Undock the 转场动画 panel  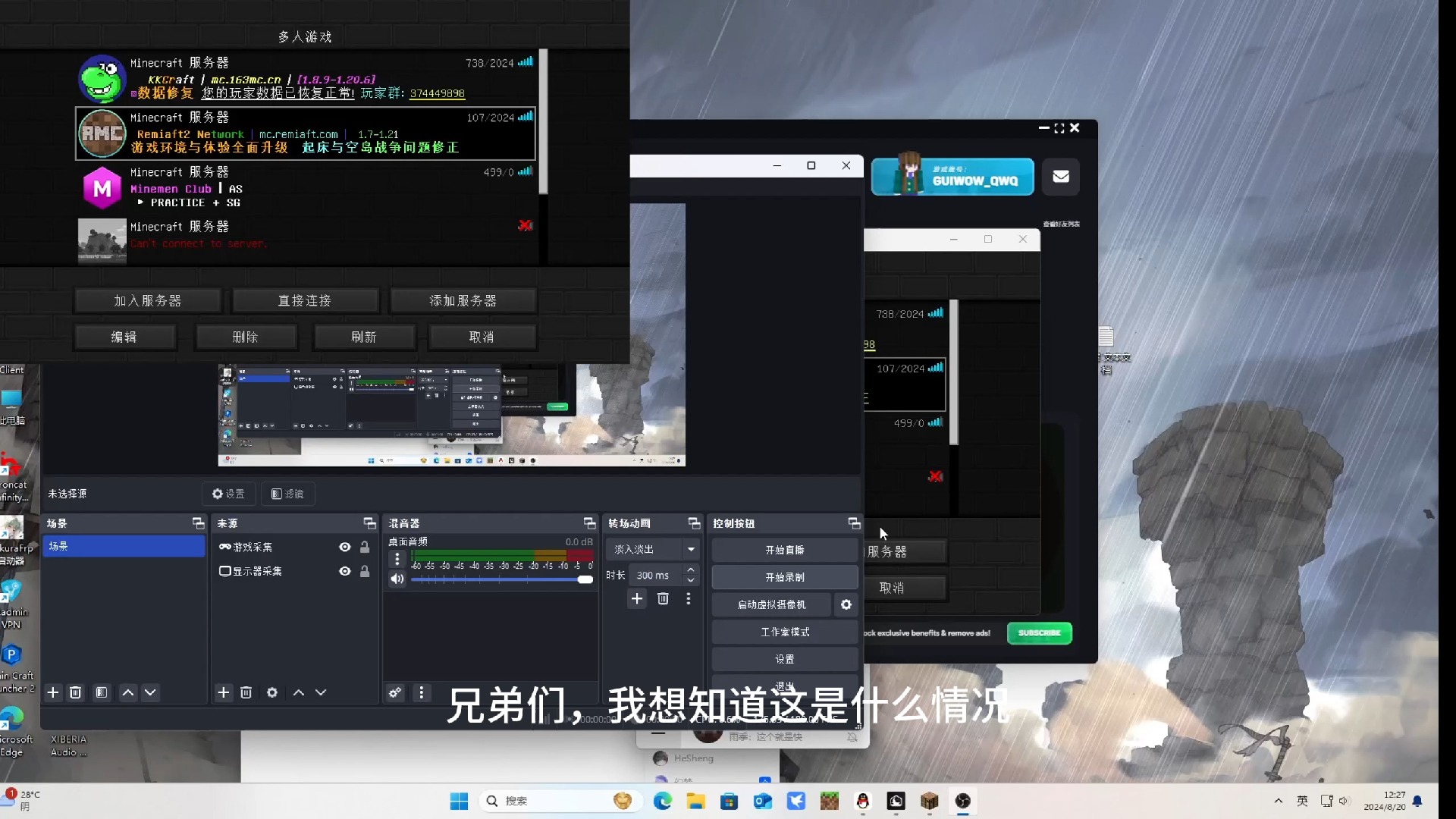point(694,523)
